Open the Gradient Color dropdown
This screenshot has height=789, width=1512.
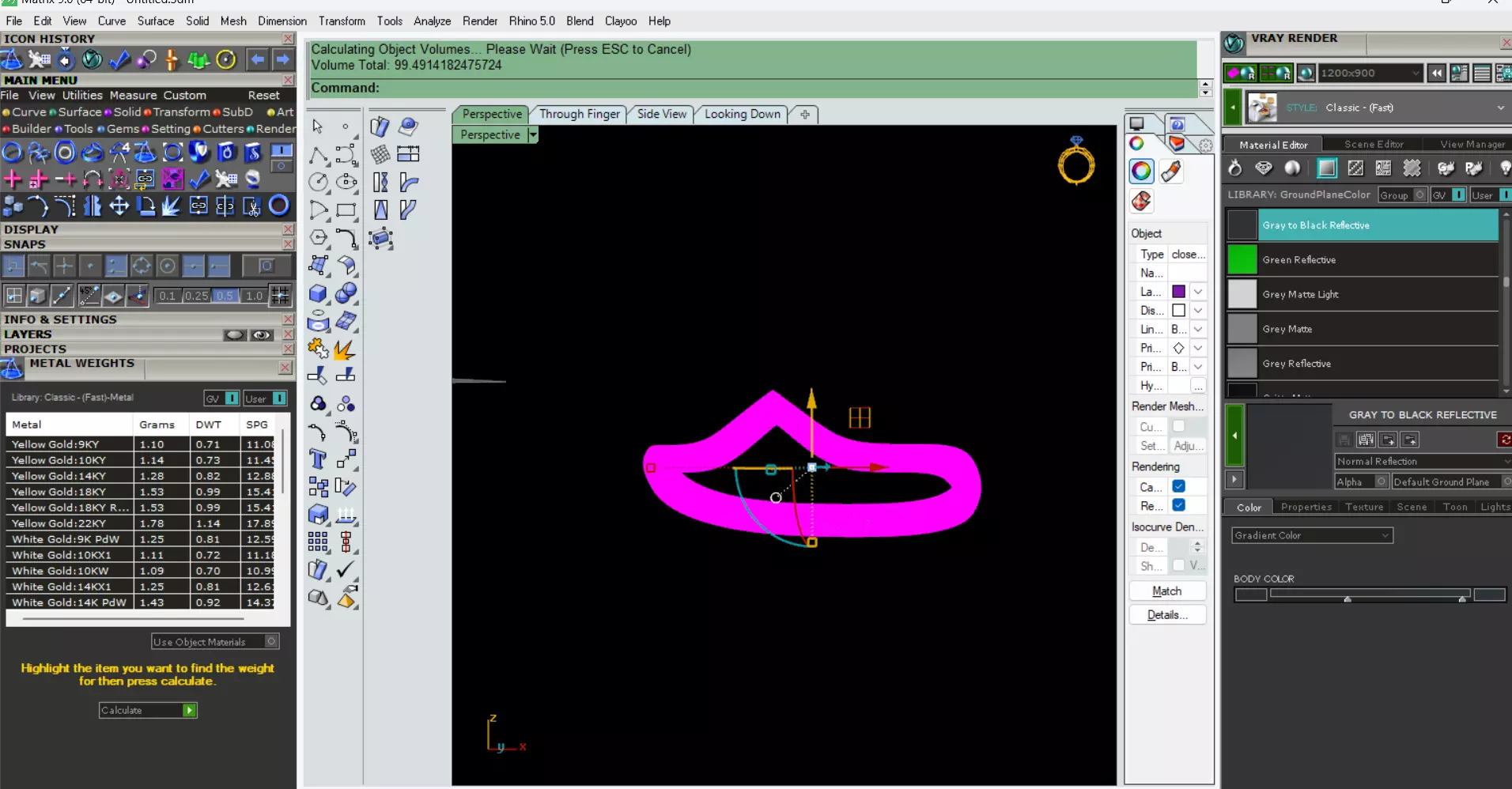[1312, 535]
